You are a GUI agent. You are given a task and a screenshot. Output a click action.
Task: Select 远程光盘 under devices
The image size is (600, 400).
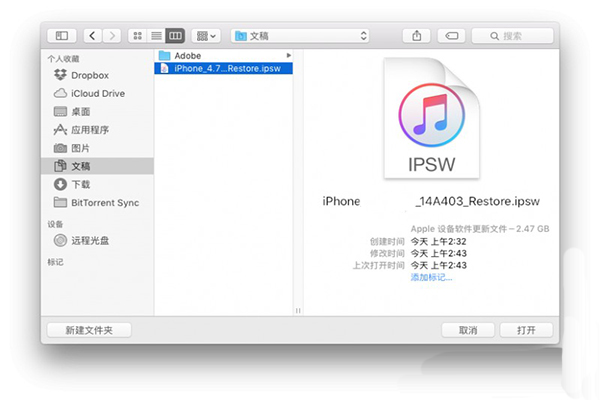pos(97,240)
